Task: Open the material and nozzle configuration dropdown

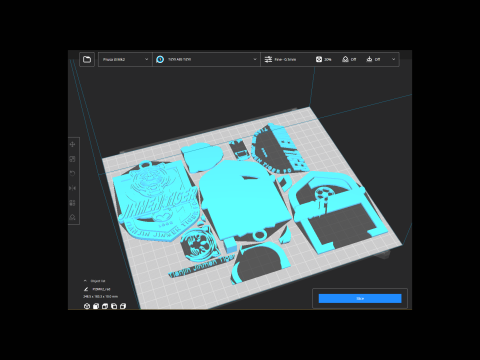Action: tap(206, 59)
